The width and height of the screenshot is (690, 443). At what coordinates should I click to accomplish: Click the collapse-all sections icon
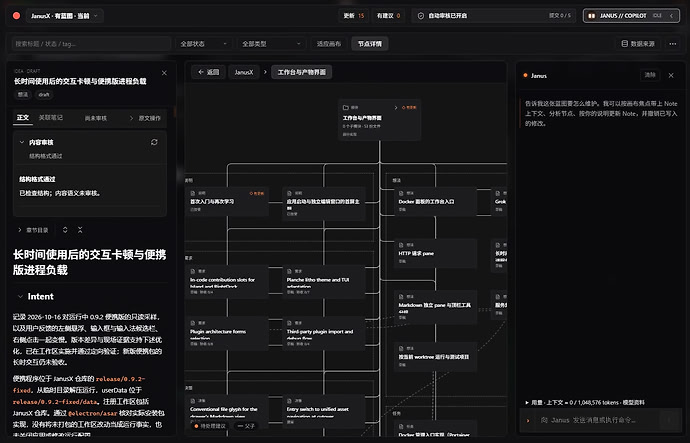click(x=80, y=230)
